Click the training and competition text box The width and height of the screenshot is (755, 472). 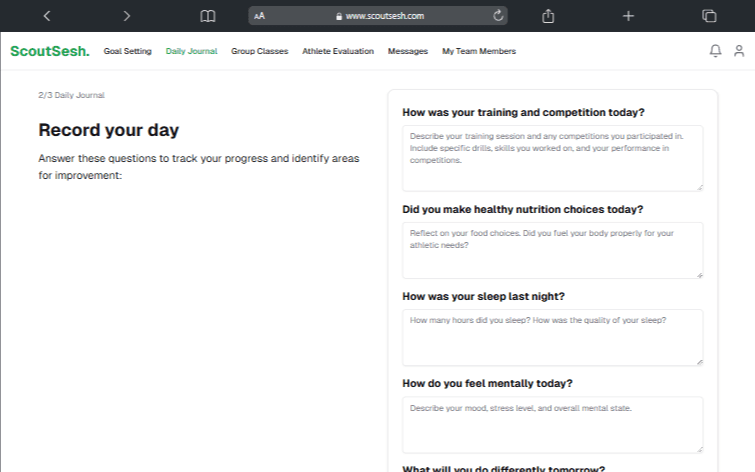point(552,157)
